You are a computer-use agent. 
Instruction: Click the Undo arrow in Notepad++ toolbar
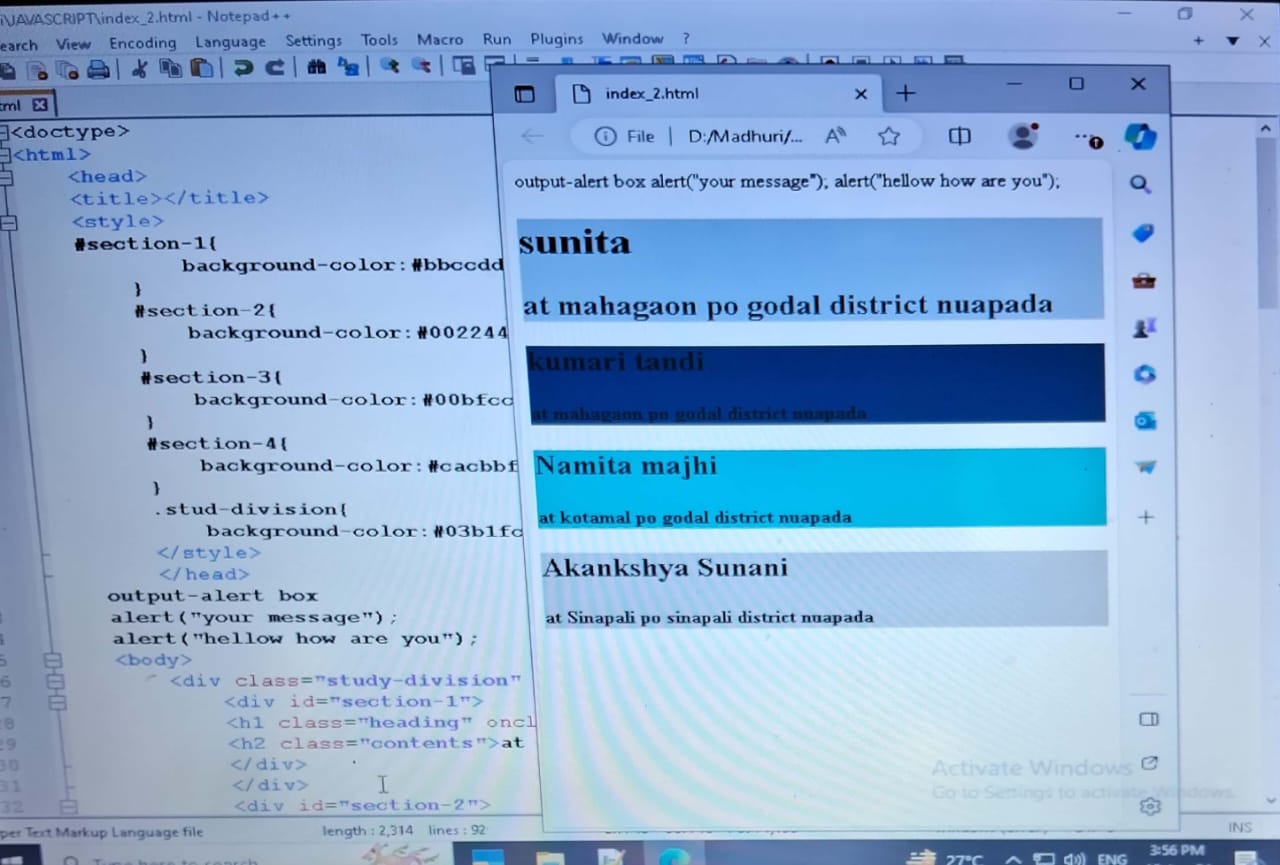242,68
